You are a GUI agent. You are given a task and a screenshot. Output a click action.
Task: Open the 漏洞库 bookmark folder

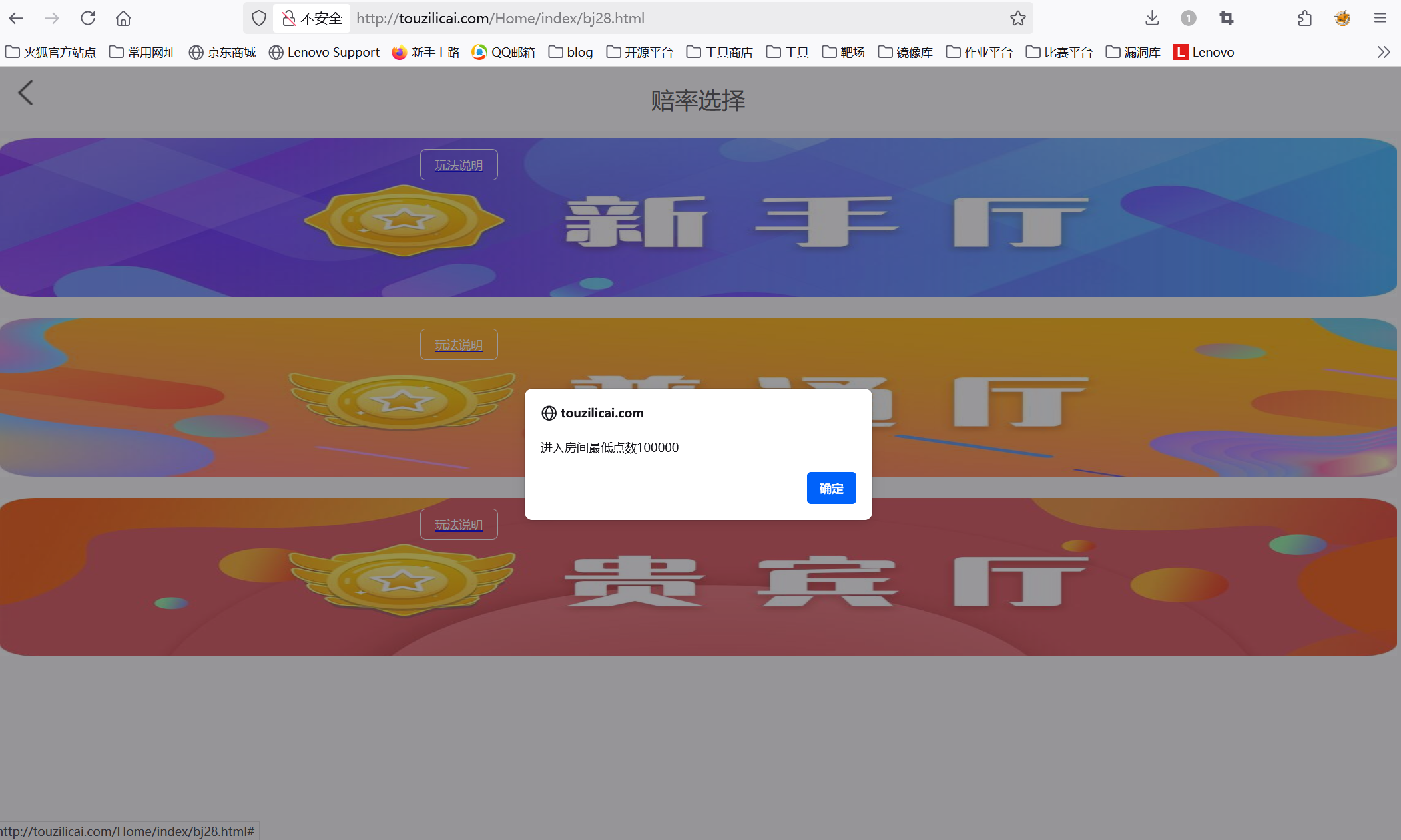tap(1133, 52)
